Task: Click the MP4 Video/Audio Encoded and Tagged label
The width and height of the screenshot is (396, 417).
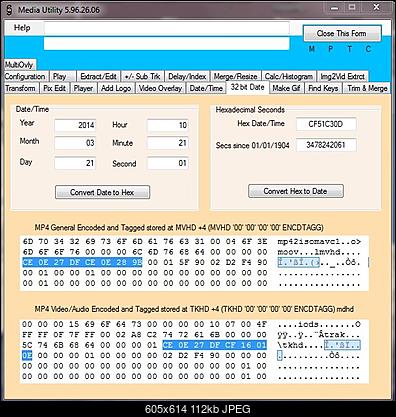Action: click(x=194, y=309)
